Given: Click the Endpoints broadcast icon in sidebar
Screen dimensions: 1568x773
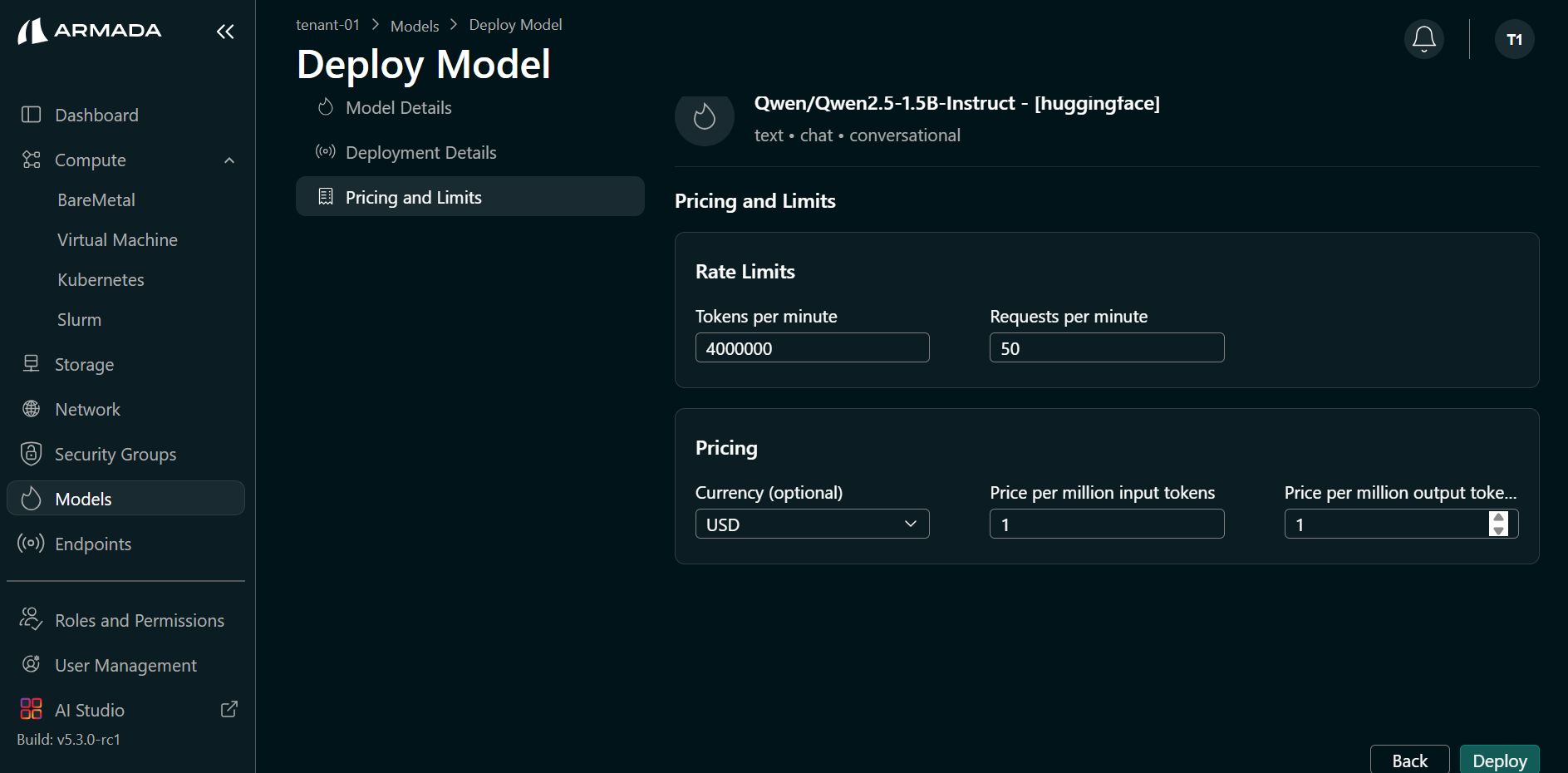Looking at the screenshot, I should pyautogui.click(x=31, y=544).
